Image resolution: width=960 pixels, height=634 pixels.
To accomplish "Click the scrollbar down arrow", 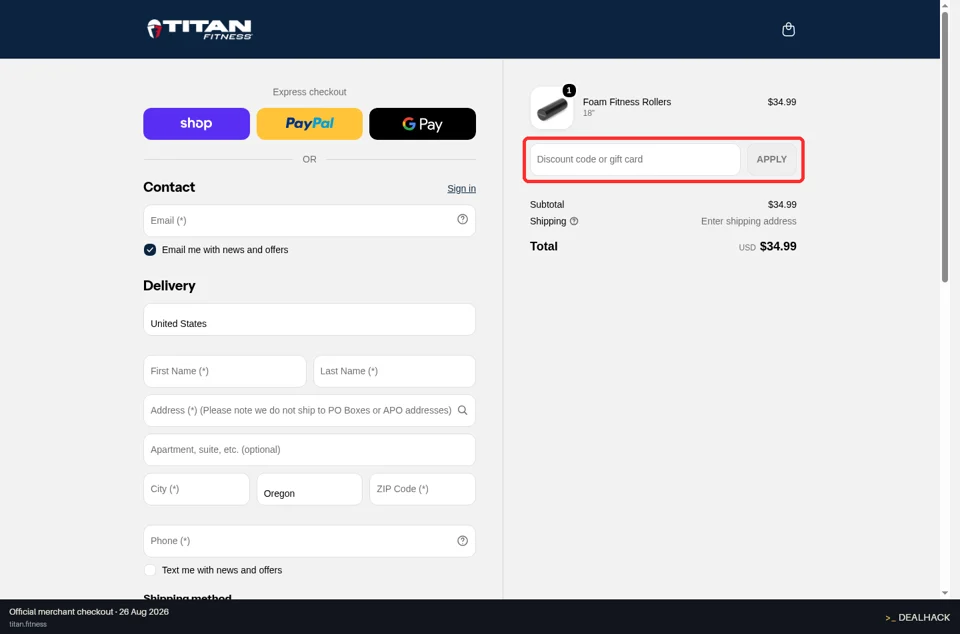I will [945, 593].
